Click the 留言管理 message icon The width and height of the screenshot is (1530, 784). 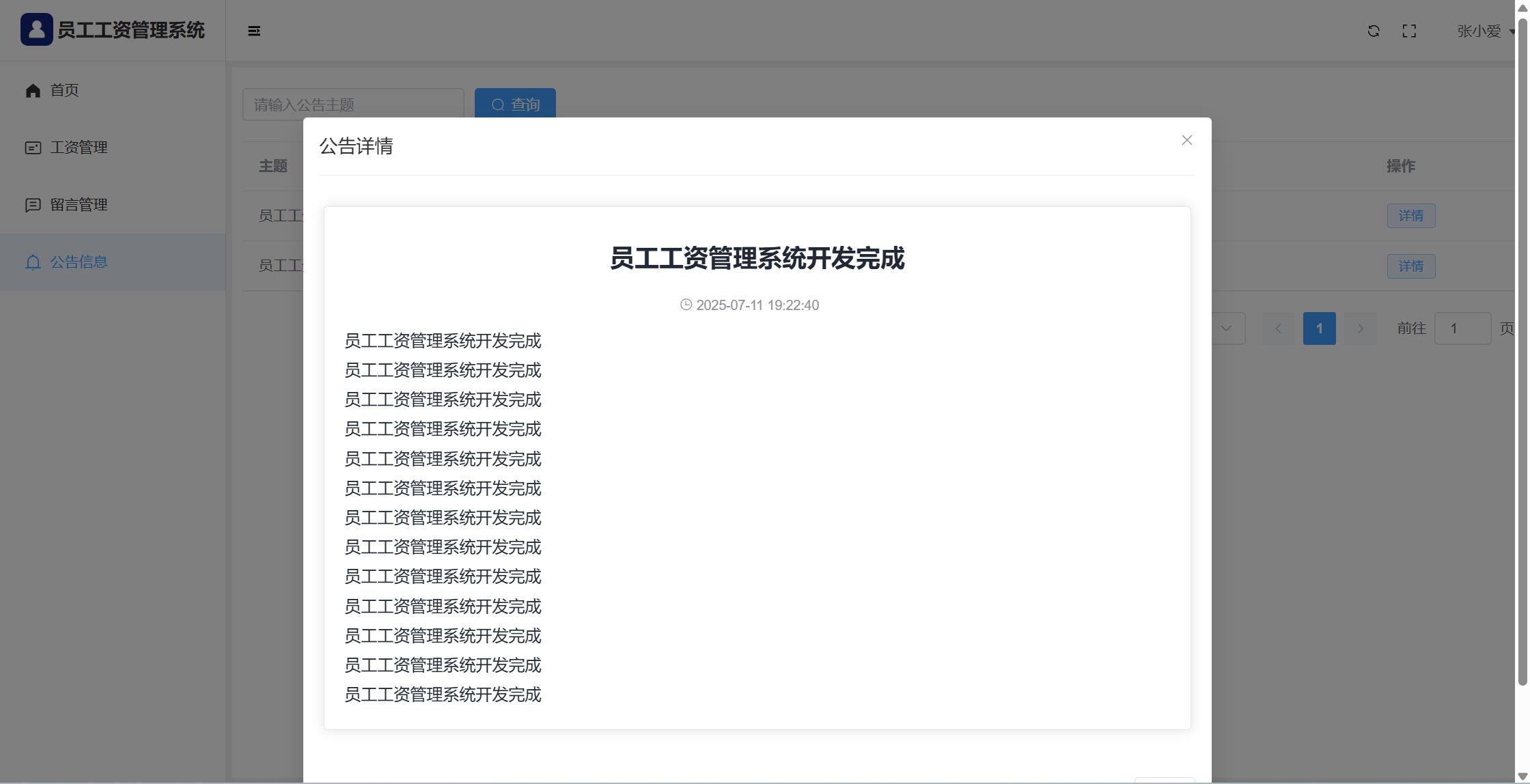[x=33, y=206]
